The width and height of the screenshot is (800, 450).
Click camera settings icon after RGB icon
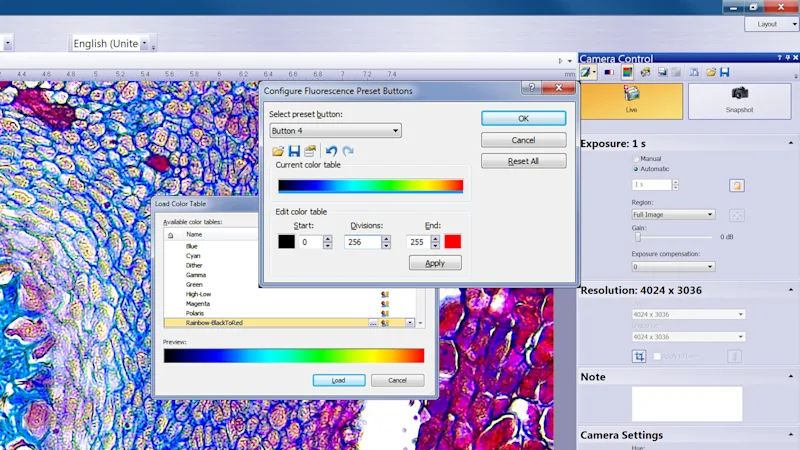click(645, 72)
